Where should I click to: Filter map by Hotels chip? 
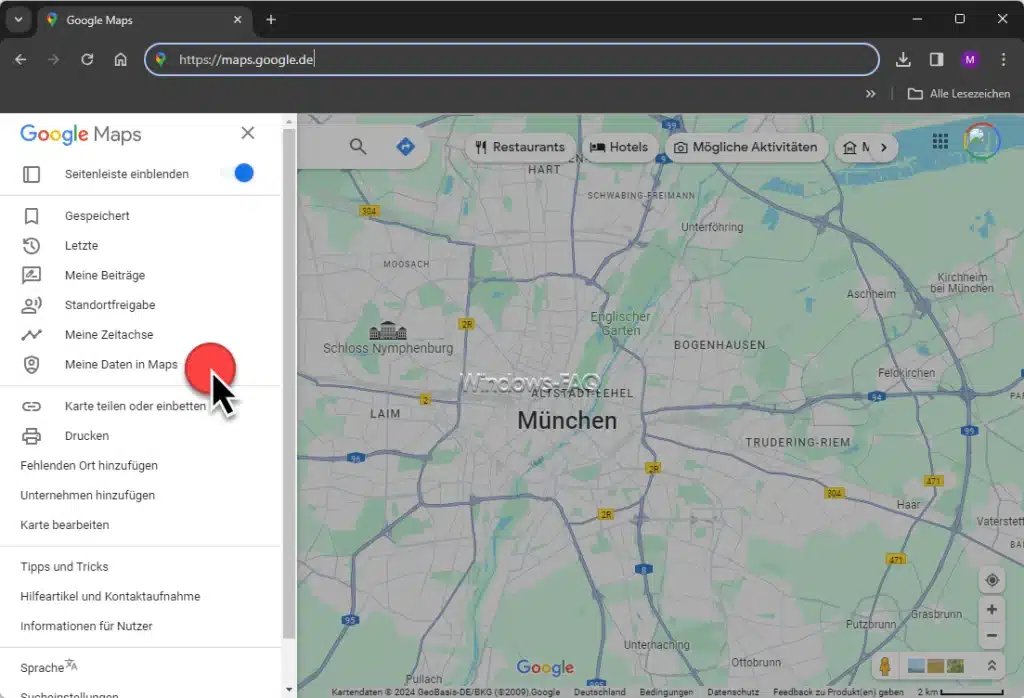click(x=618, y=148)
